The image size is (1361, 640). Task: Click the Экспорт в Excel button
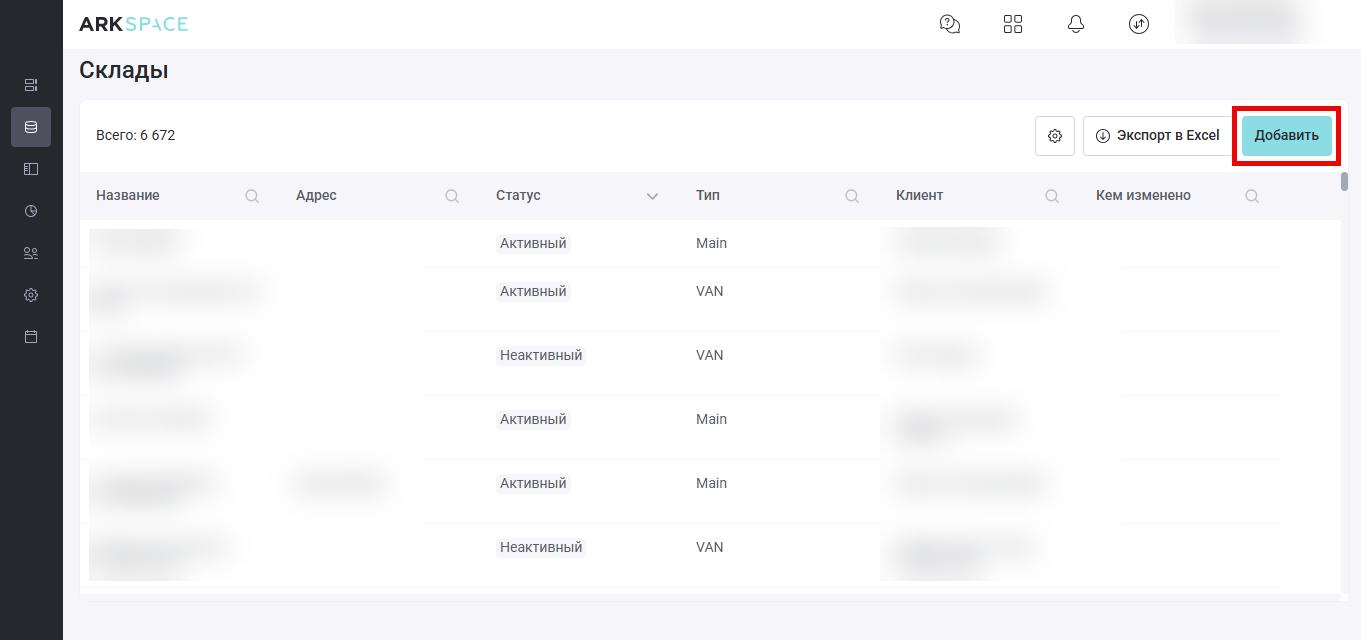pyautogui.click(x=1158, y=136)
